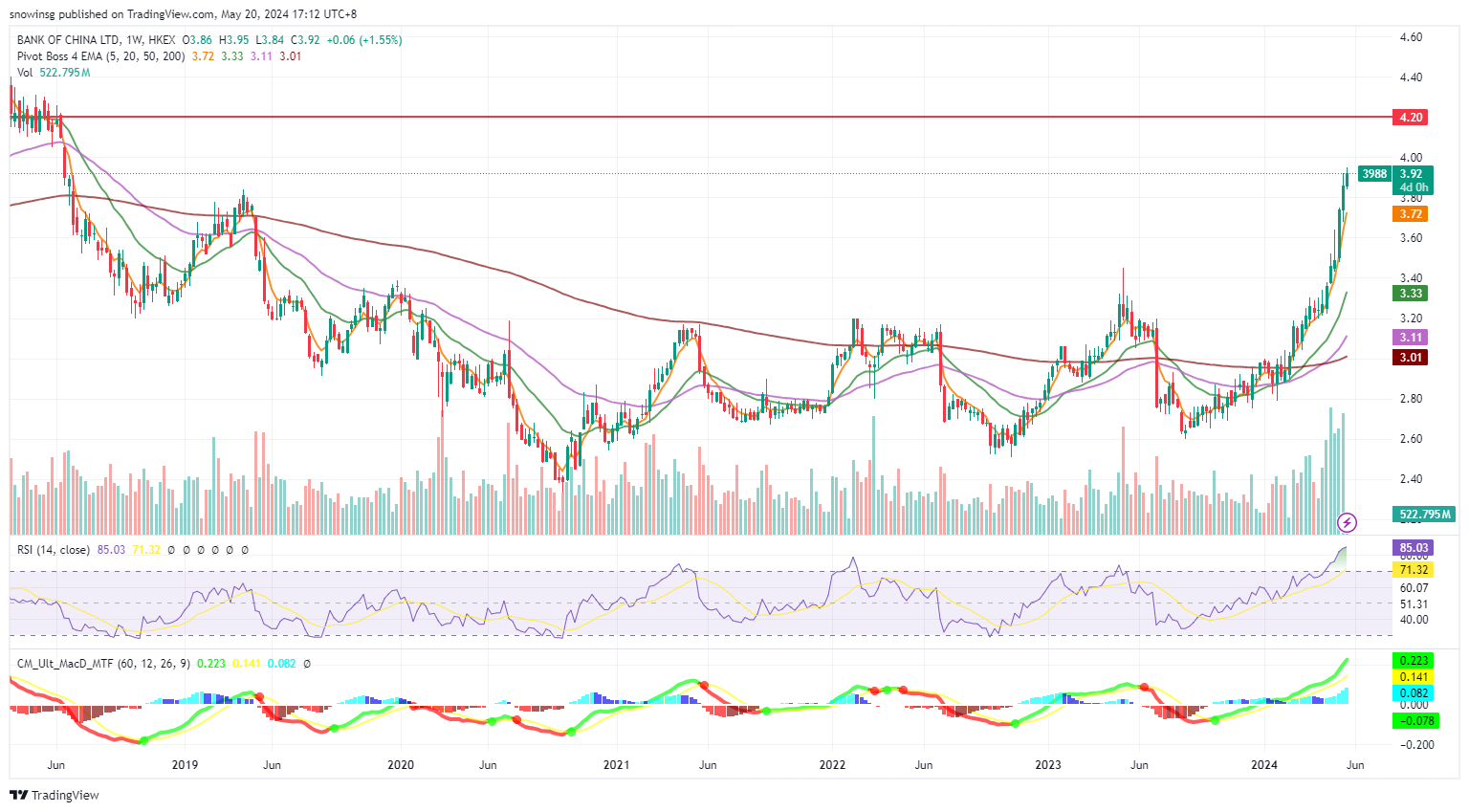Click the 4d 0h countdown label
The height and width of the screenshot is (812, 1469).
(1413, 187)
